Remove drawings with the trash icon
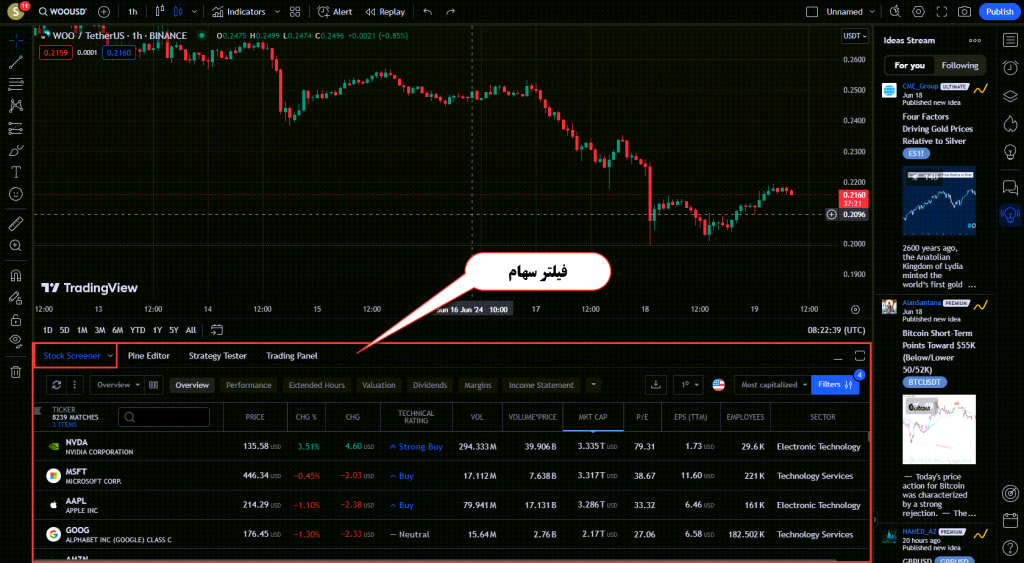The width and height of the screenshot is (1024, 563). 16,372
